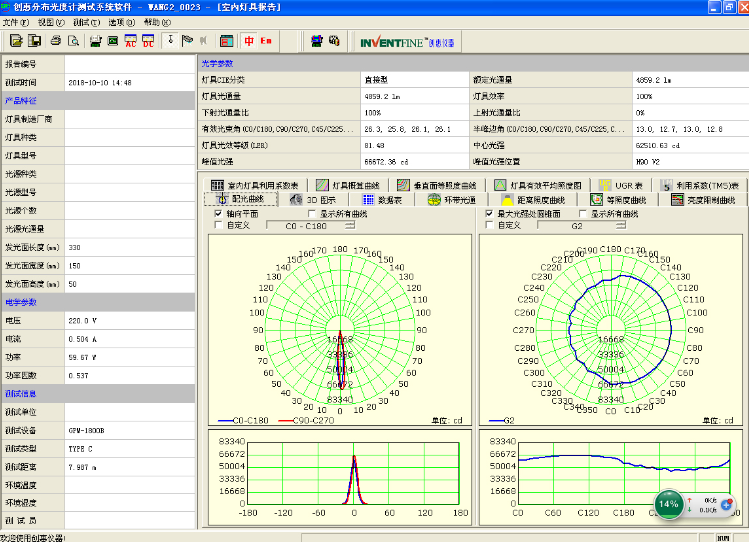Select the 配光曲线 tab
The height and width of the screenshot is (542, 749).
(x=241, y=199)
